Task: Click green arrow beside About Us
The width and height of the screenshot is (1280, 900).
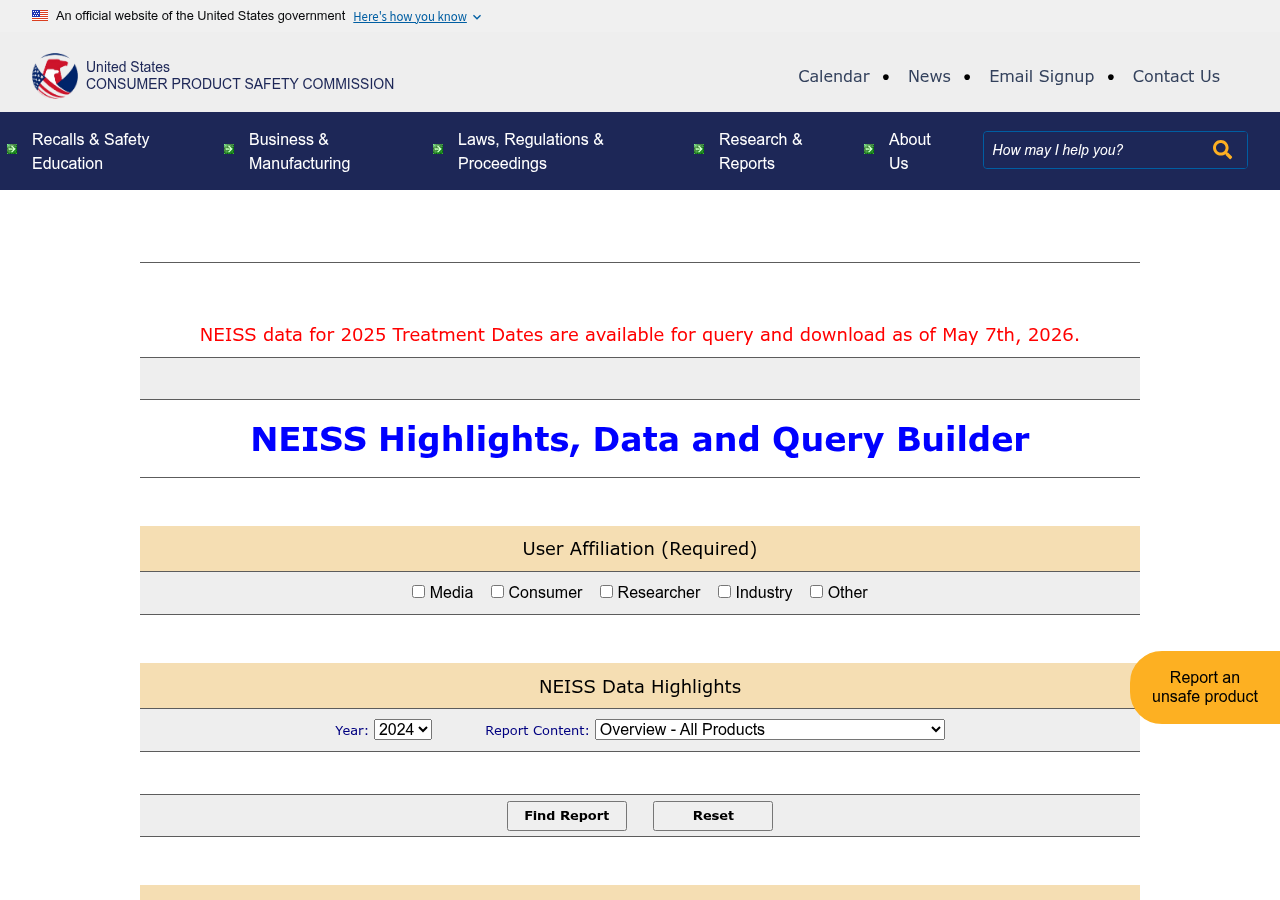Action: pos(869,149)
